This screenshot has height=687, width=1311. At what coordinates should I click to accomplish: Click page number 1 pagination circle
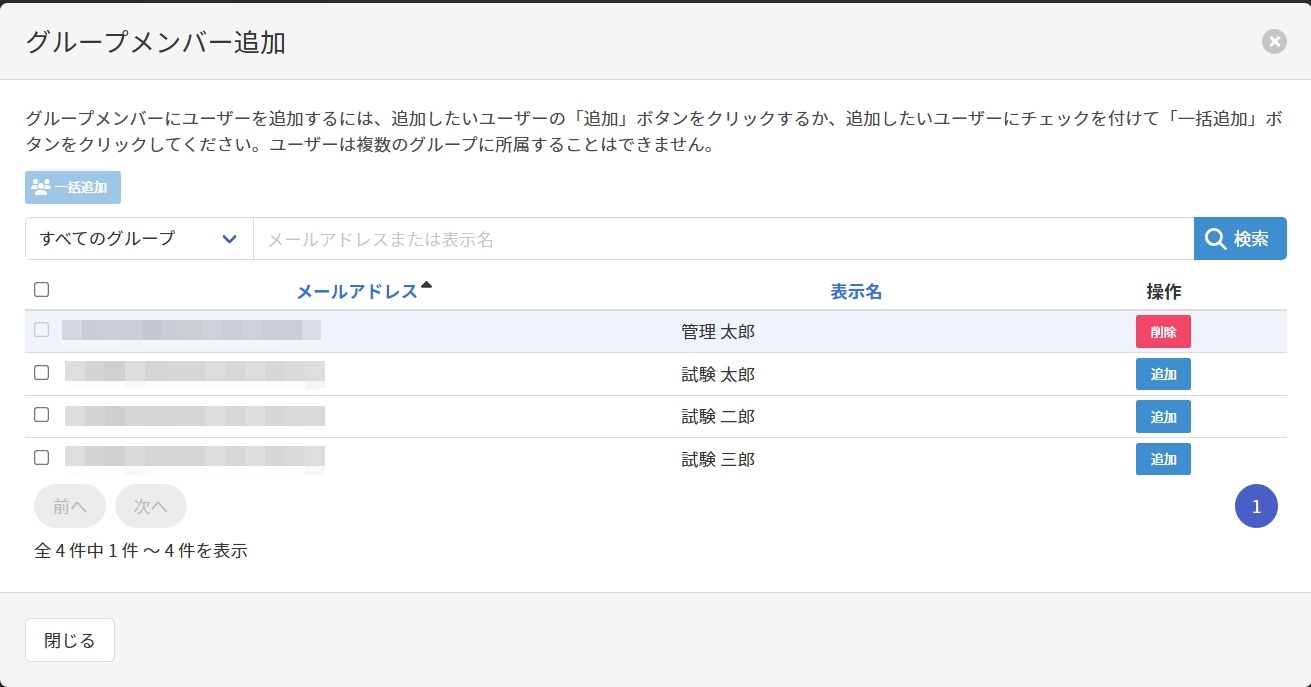[x=1256, y=506]
